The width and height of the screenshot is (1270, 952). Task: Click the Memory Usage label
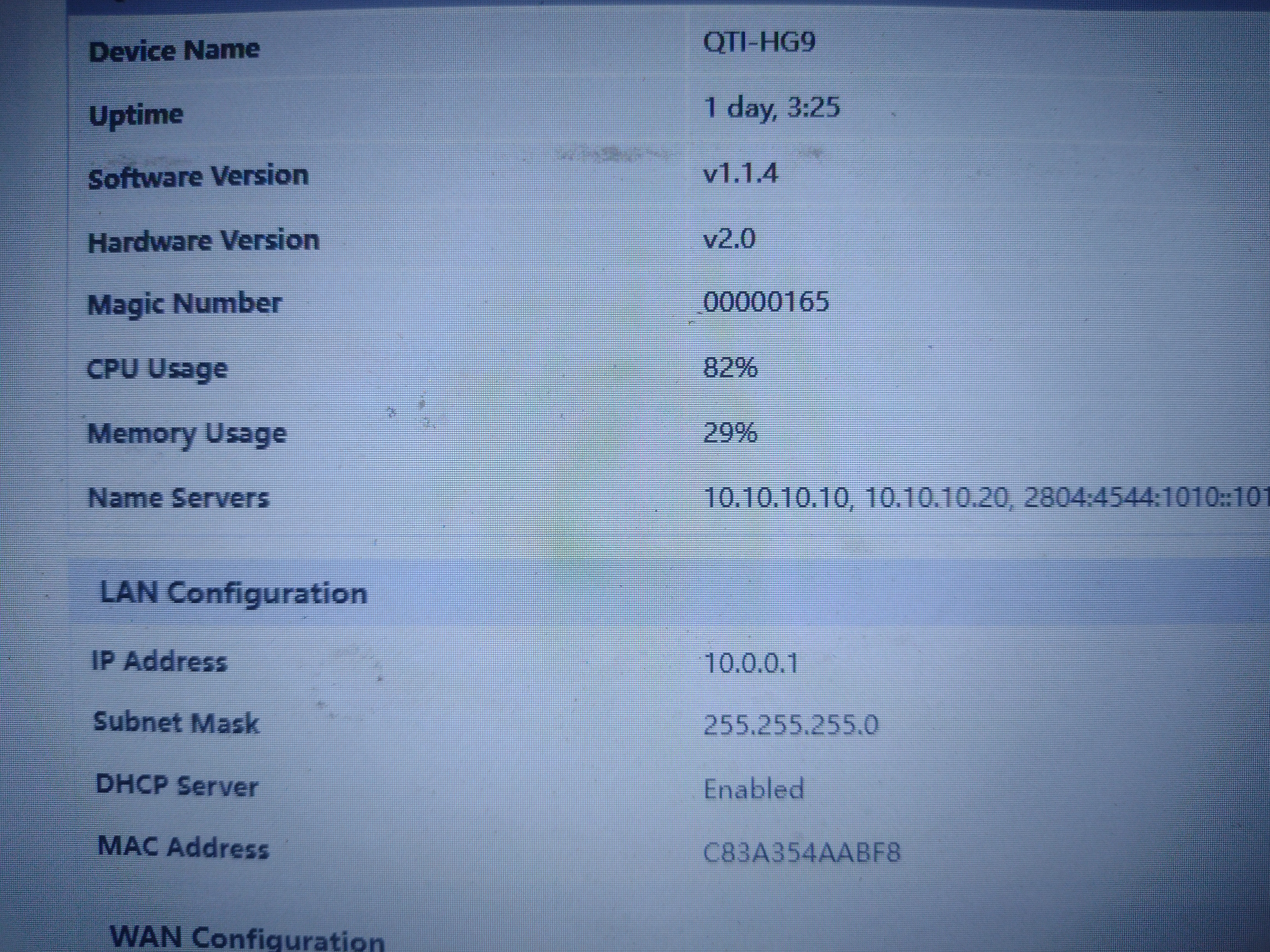coord(187,433)
